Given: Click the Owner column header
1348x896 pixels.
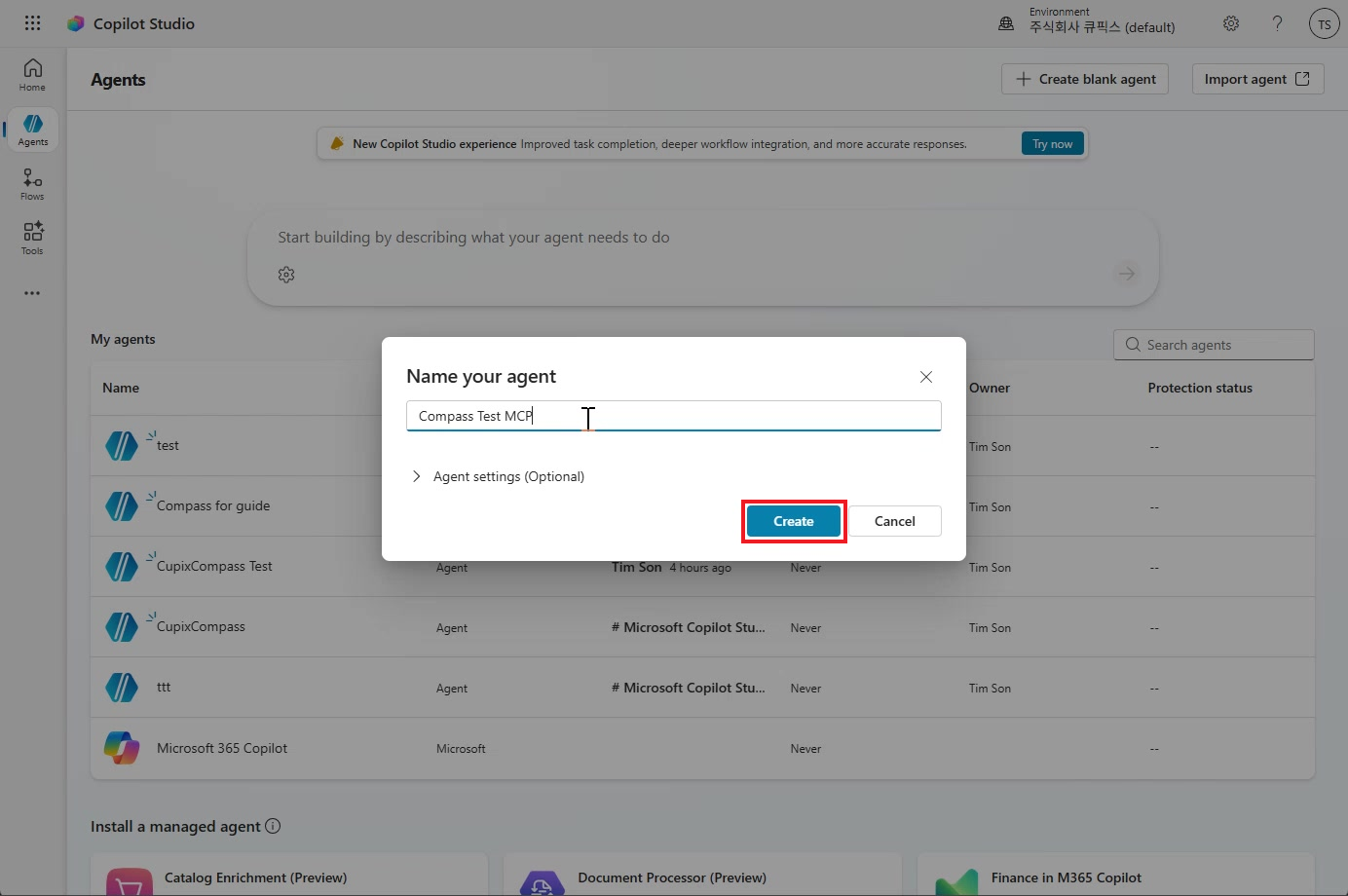Looking at the screenshot, I should tap(990, 388).
